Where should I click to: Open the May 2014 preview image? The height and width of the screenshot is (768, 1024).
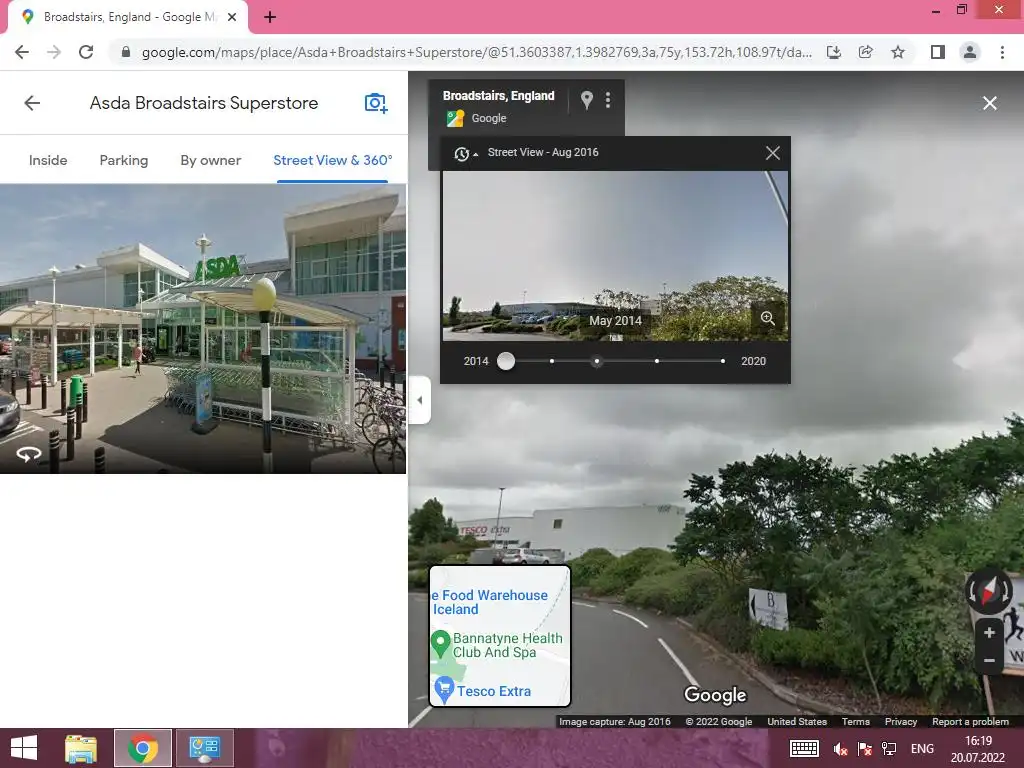point(615,256)
